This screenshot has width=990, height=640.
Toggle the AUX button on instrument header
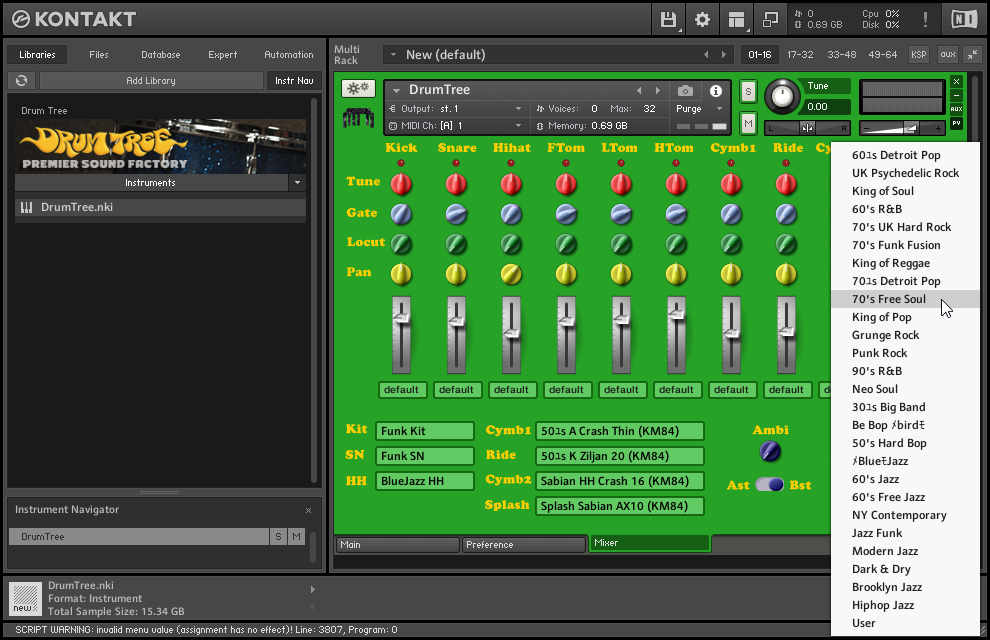pos(957,109)
